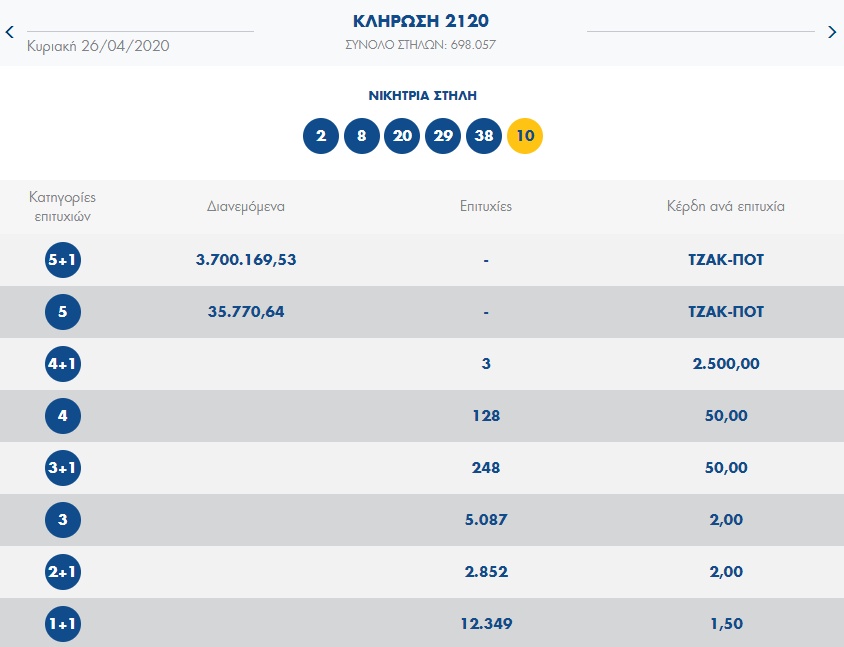The image size is (844, 647).
Task: Click the Επιτυχίες column header
Action: [x=485, y=207]
